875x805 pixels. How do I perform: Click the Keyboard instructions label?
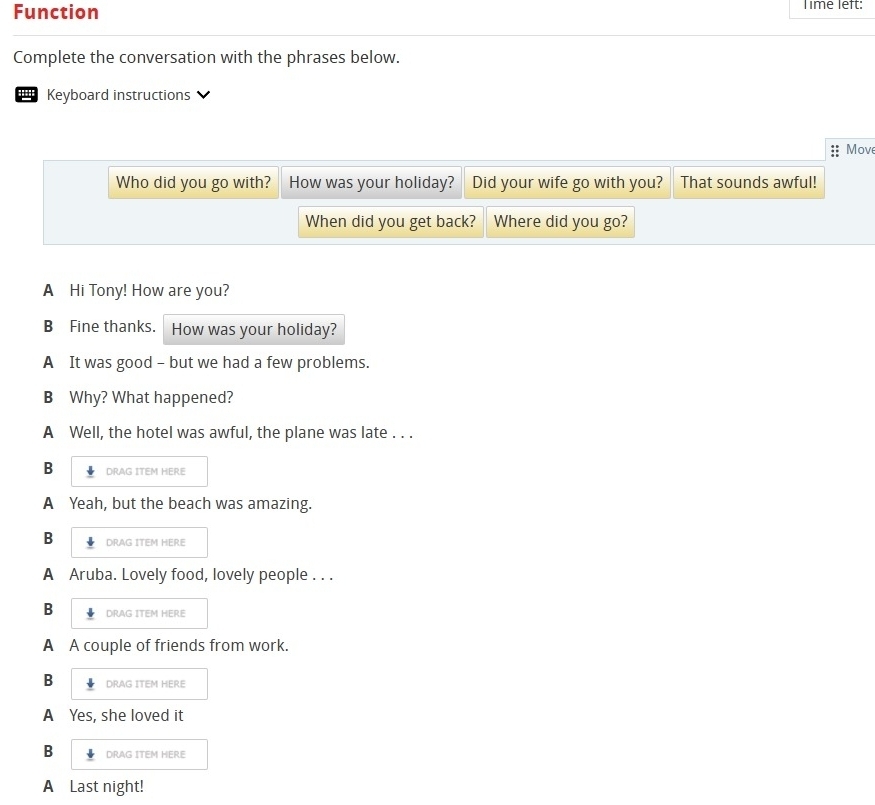tap(118, 95)
